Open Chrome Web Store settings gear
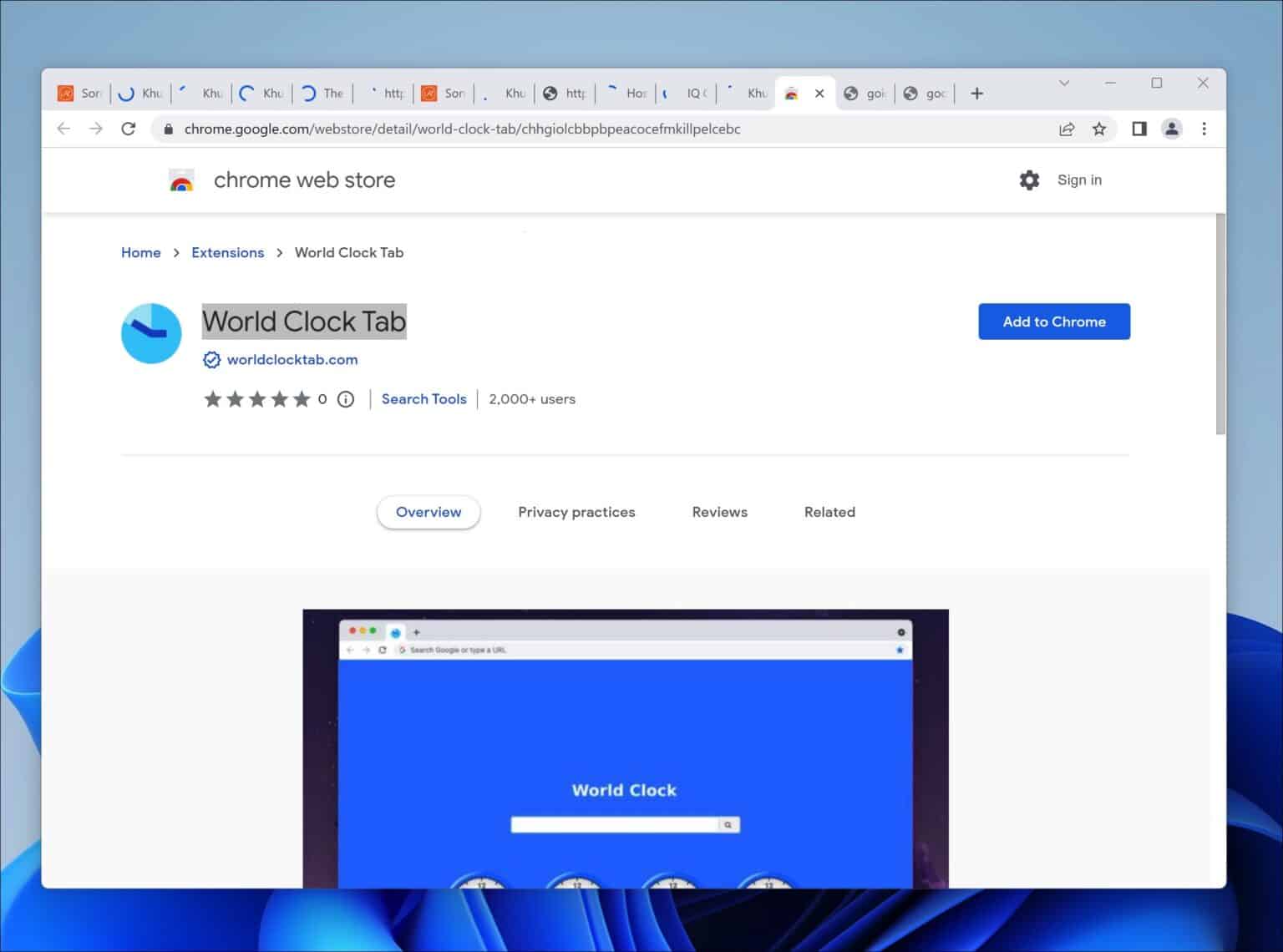Screen dimensions: 1283x952 point(1029,180)
